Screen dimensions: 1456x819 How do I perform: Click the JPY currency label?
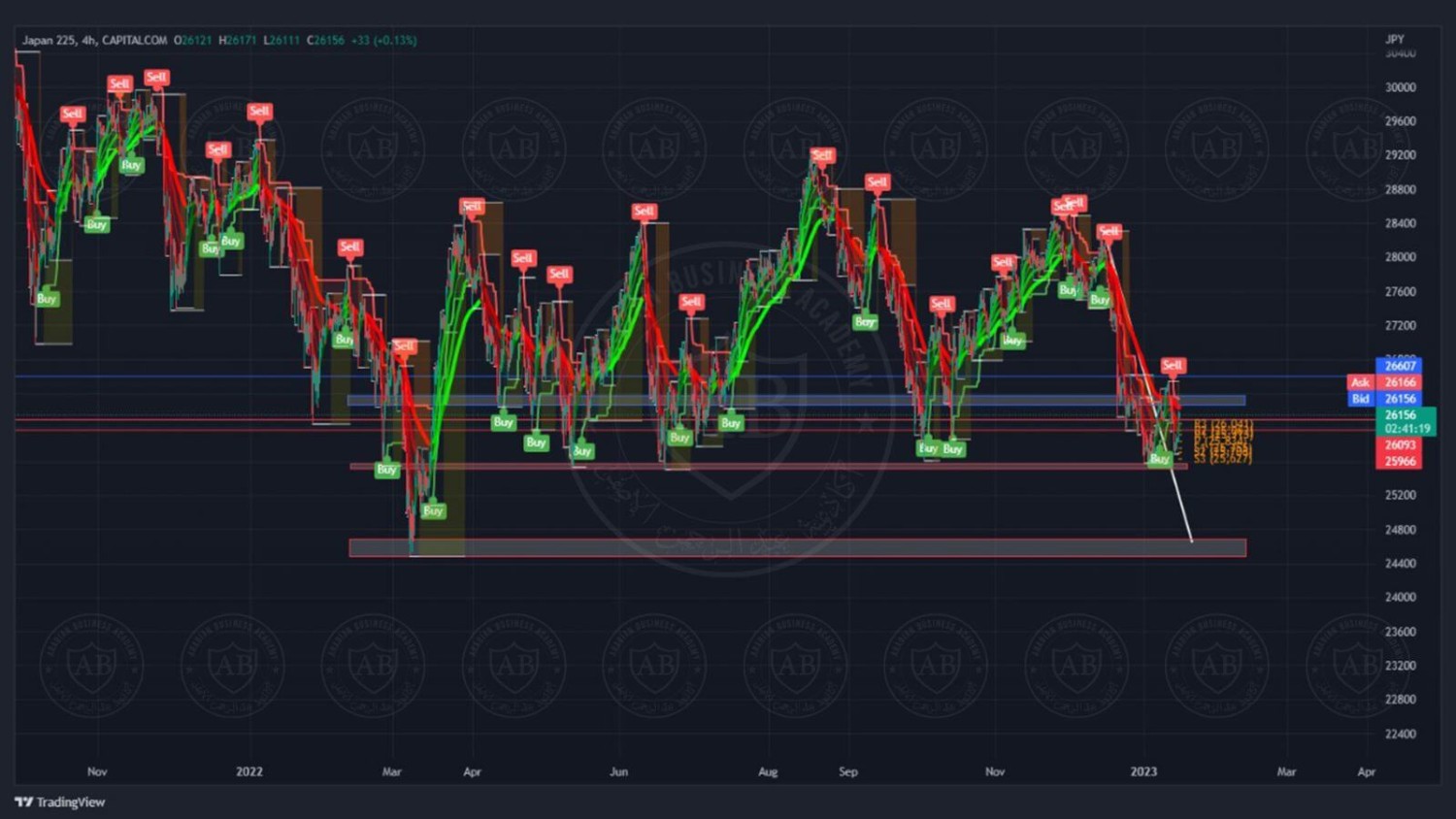tap(1395, 40)
